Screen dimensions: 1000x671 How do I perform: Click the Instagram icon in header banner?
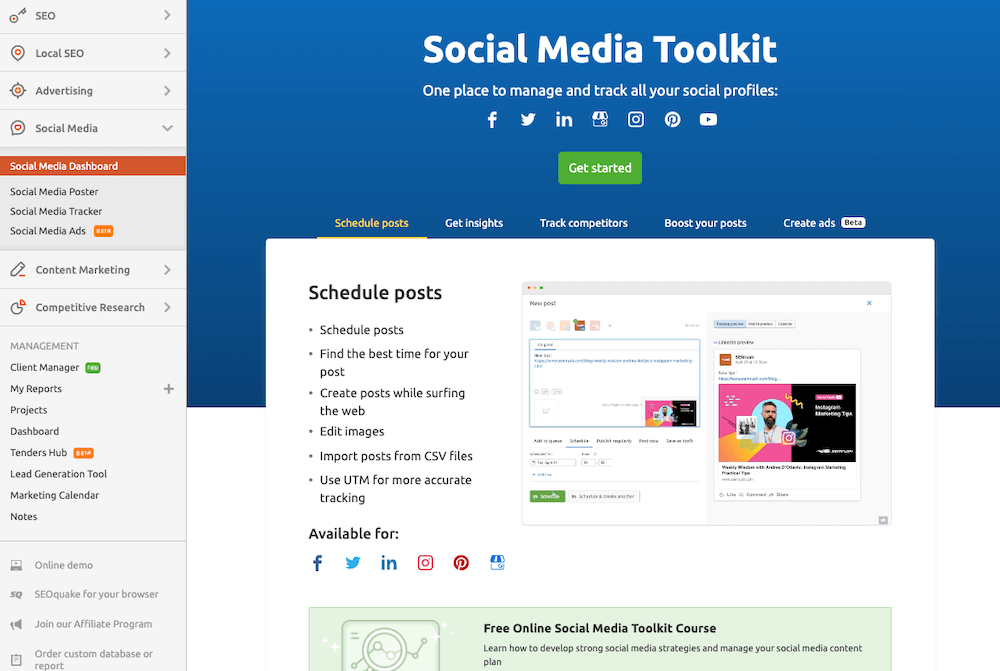pyautogui.click(x=636, y=119)
